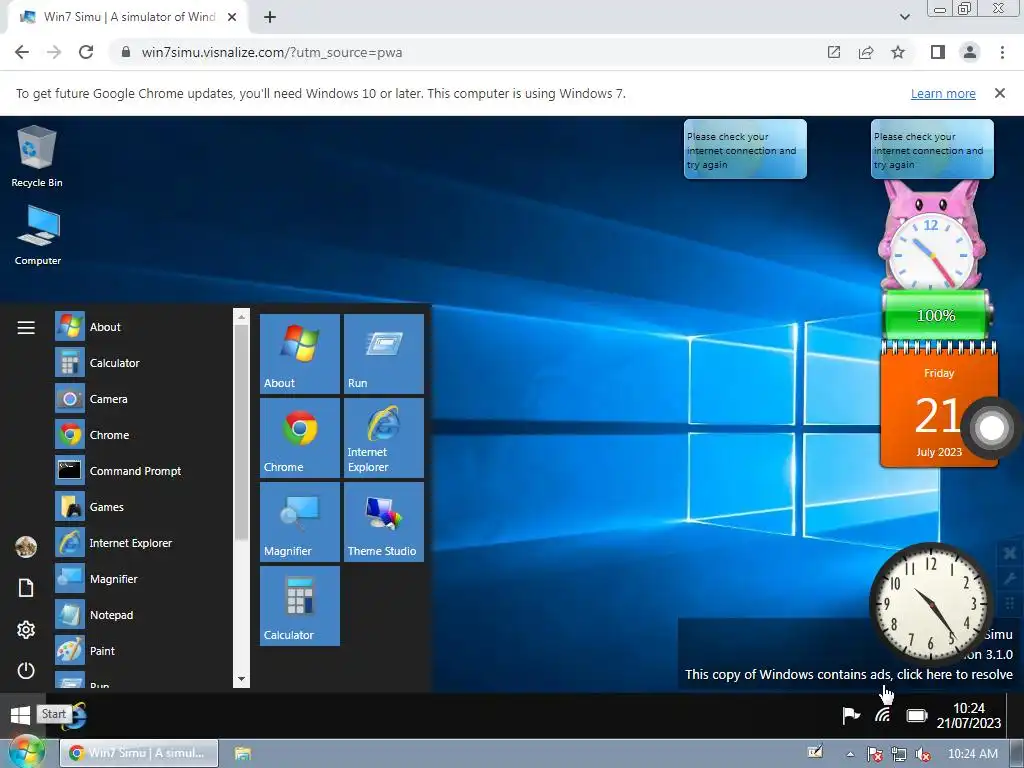
Task: Click the Chrome address bar URL
Action: click(x=272, y=52)
